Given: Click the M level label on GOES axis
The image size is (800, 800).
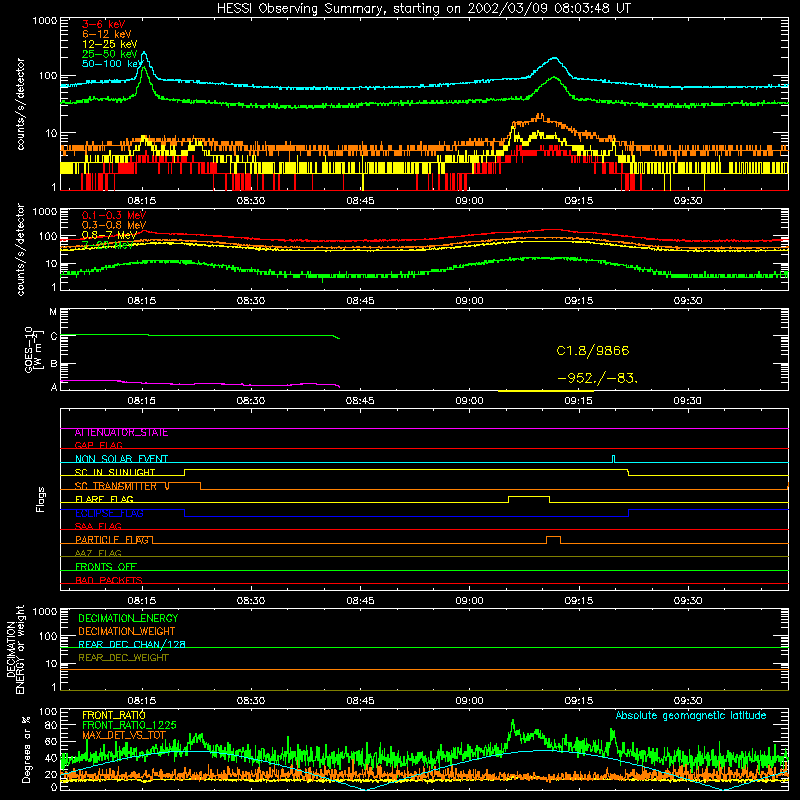Looking at the screenshot, I should (53, 312).
